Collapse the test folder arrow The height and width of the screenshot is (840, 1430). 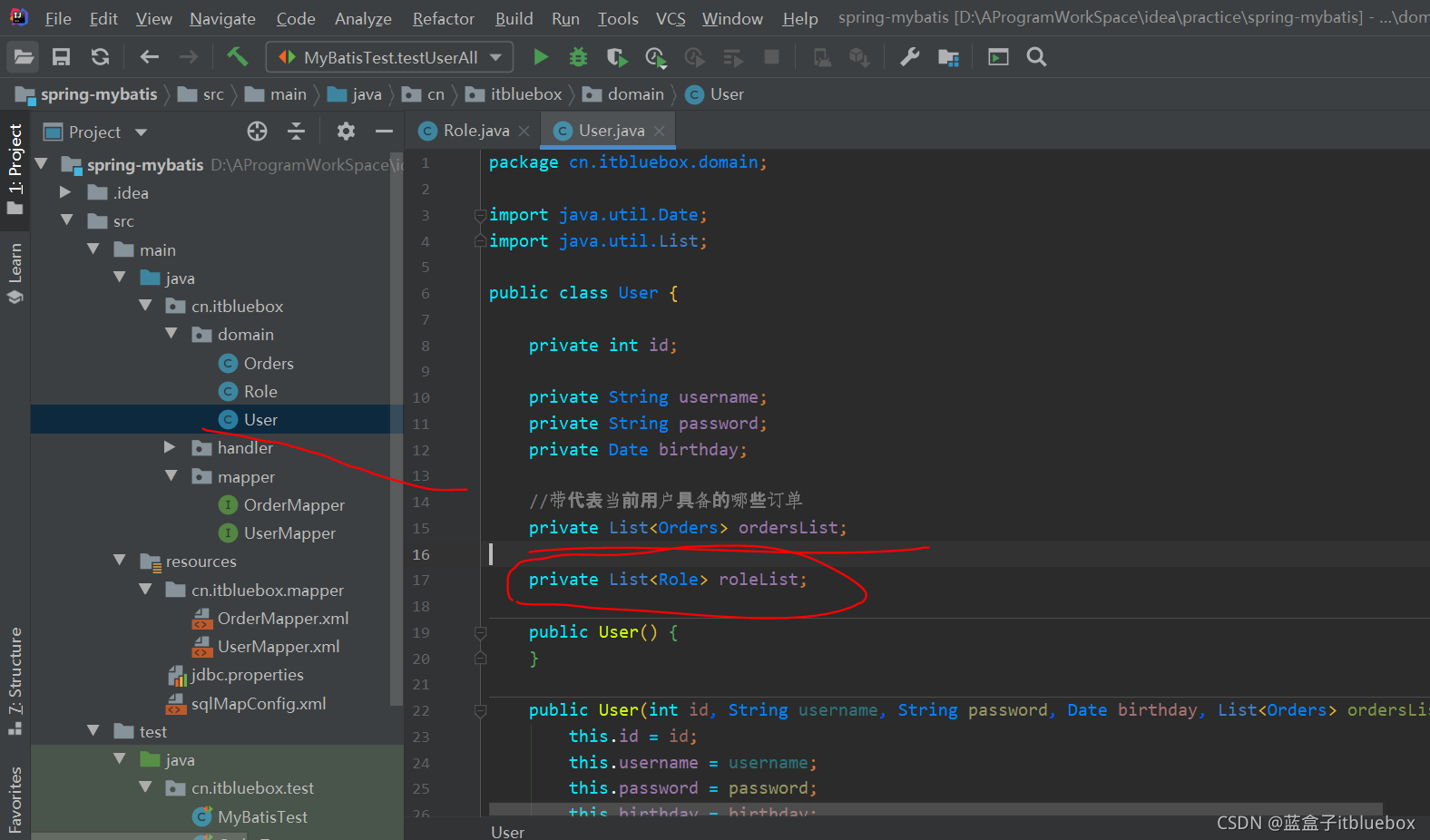pos(93,731)
